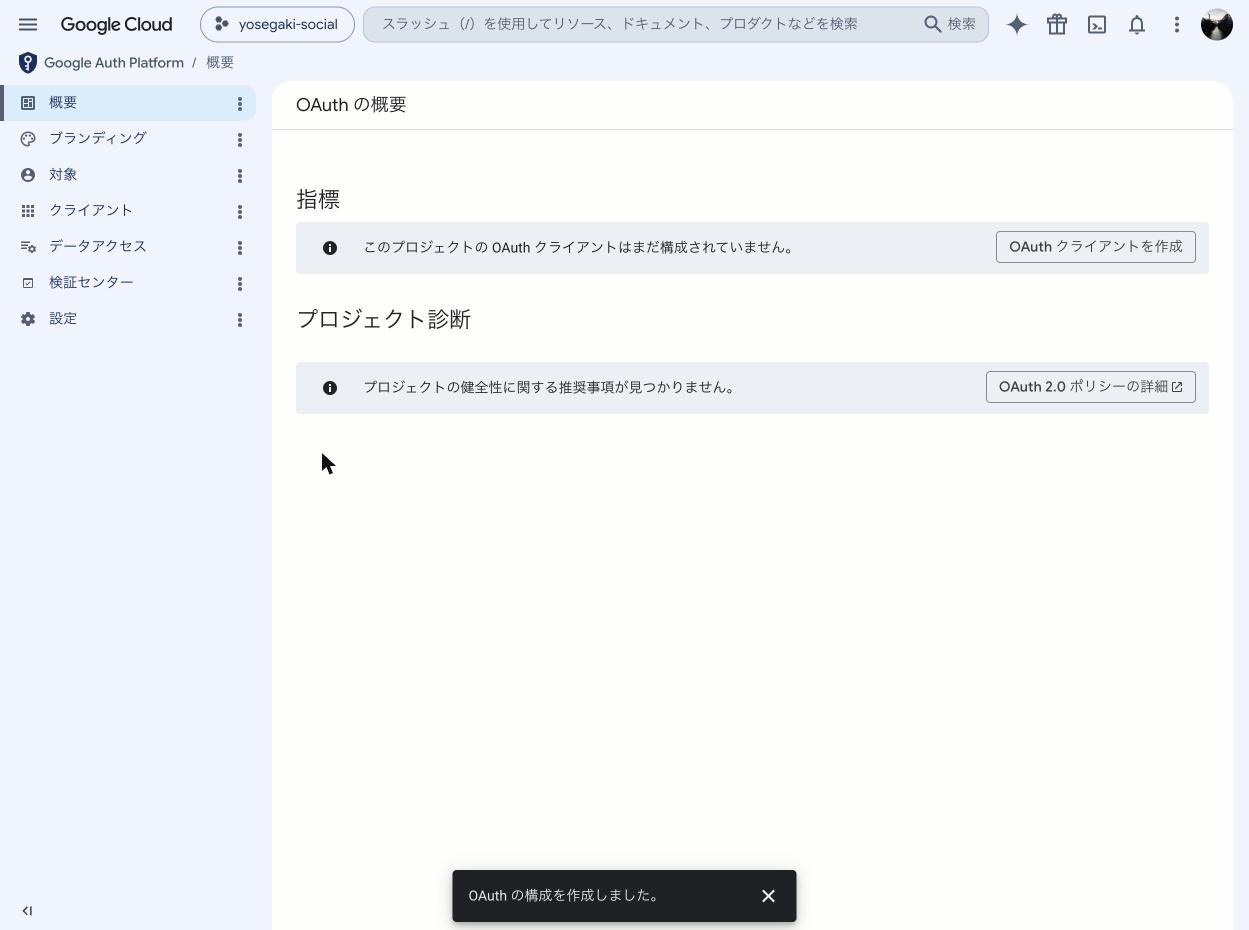
Task: Open クライアント in the sidebar
Action: click(128, 211)
